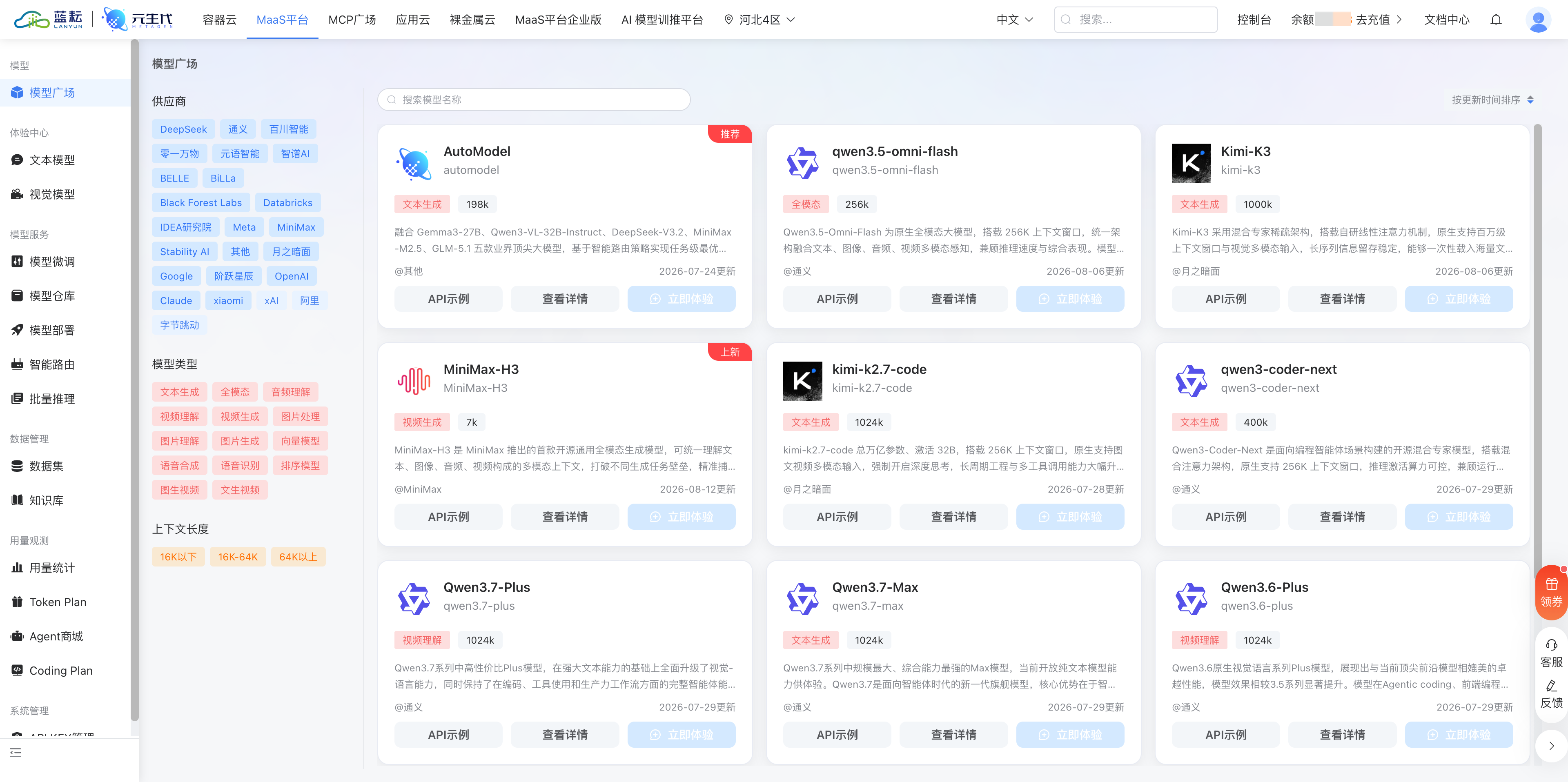Toggle the 向量模型 model type filter
Image resolution: width=1568 pixels, height=782 pixels.
[301, 441]
